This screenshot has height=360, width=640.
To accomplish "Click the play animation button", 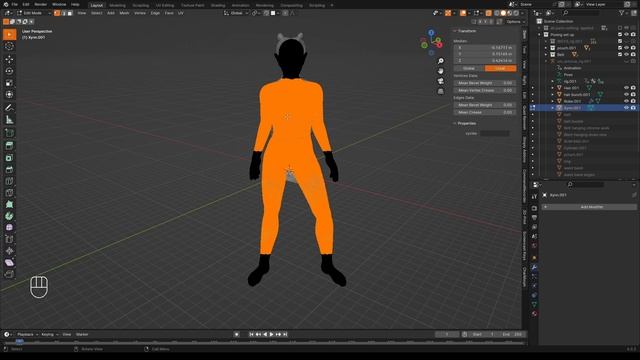I will [x=272, y=334].
